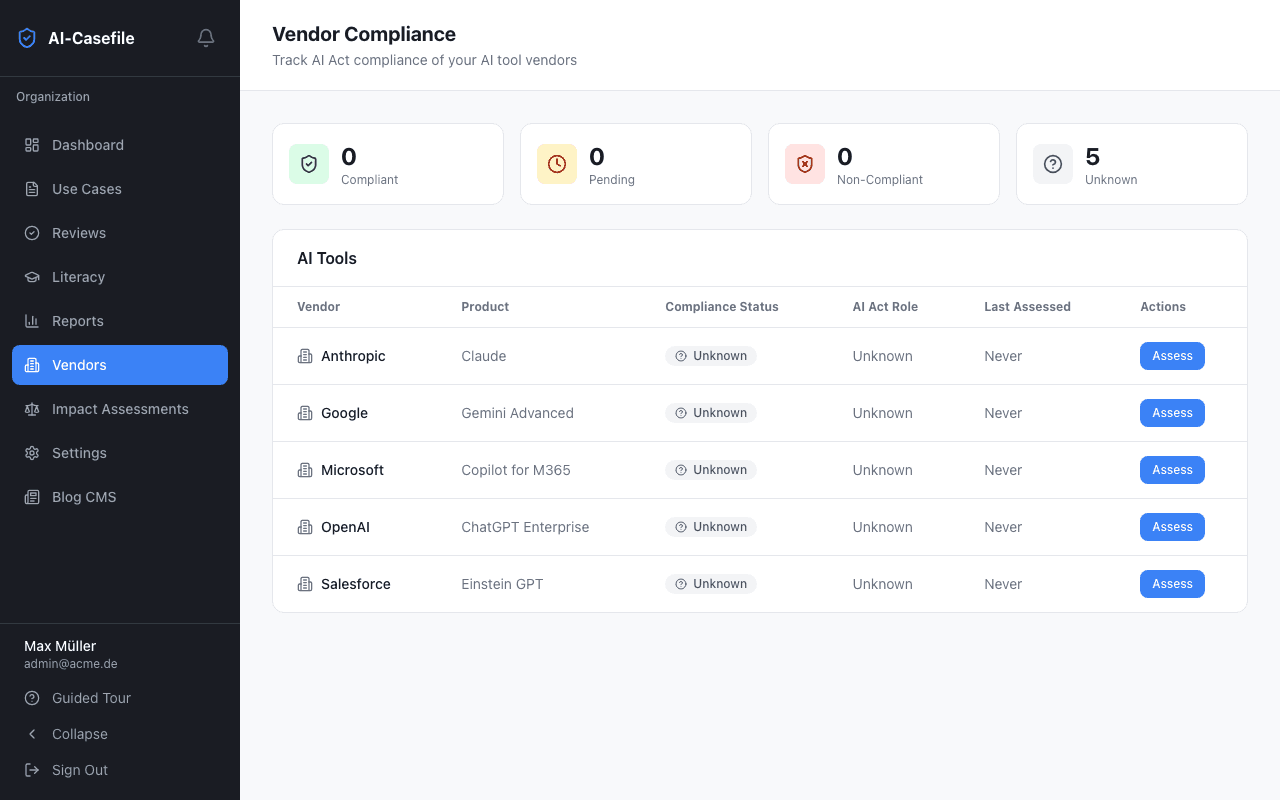Click the yellow Pending clock icon
Screen dimensions: 1280x800
tap(557, 163)
